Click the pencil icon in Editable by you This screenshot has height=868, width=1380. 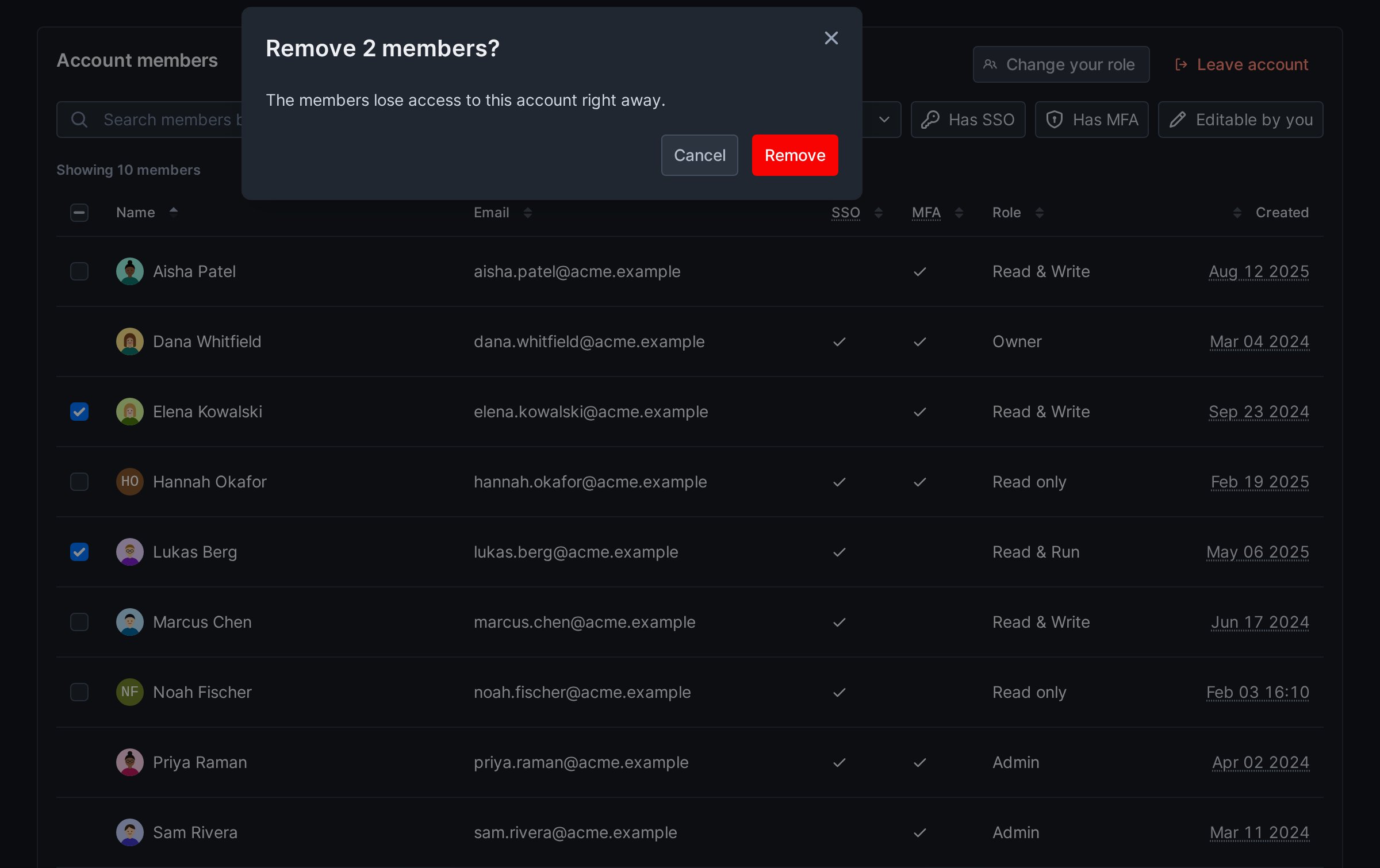click(1177, 120)
